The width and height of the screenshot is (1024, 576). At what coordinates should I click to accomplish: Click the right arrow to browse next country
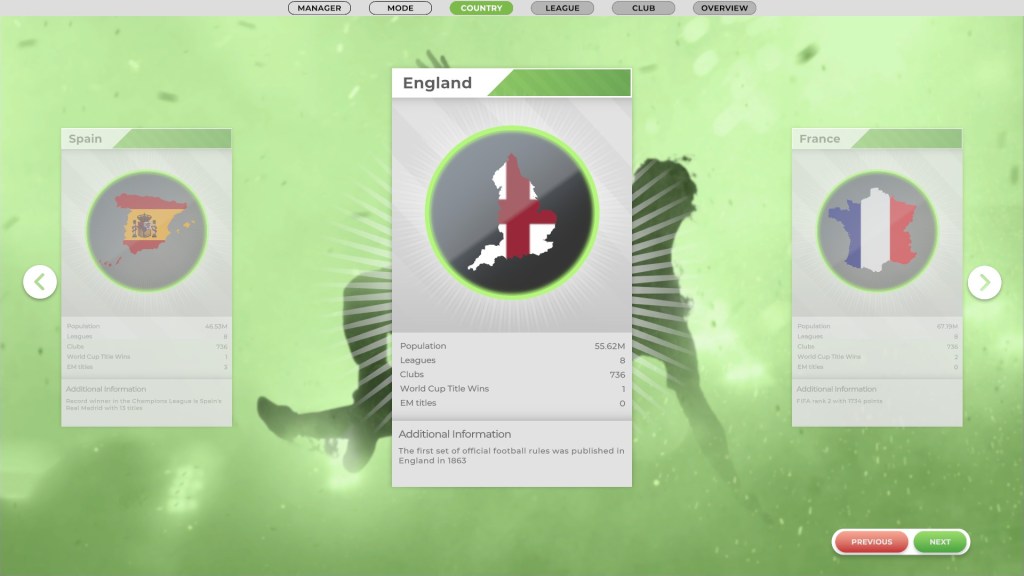pyautogui.click(x=984, y=282)
